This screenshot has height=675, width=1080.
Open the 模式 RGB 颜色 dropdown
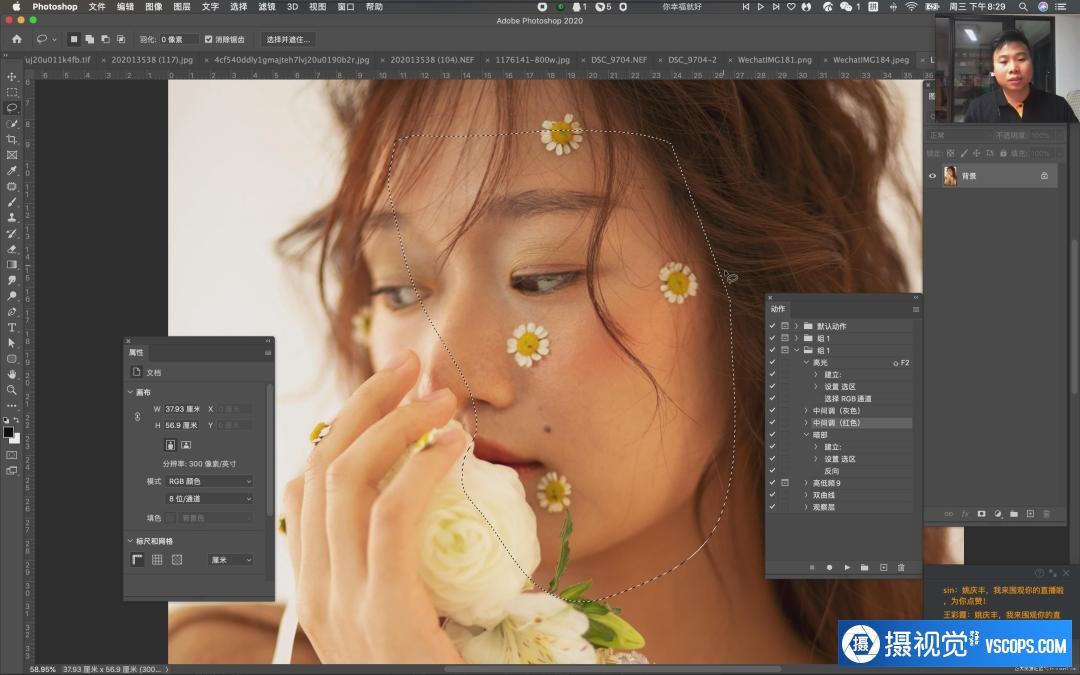[209, 481]
